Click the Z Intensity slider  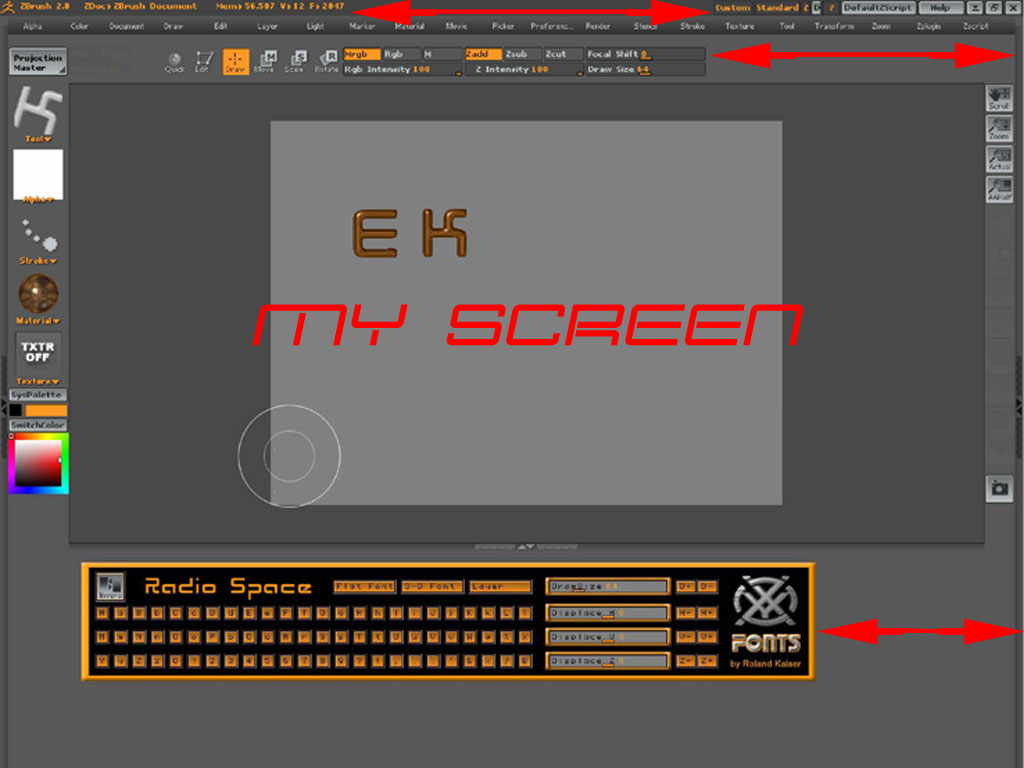click(524, 69)
